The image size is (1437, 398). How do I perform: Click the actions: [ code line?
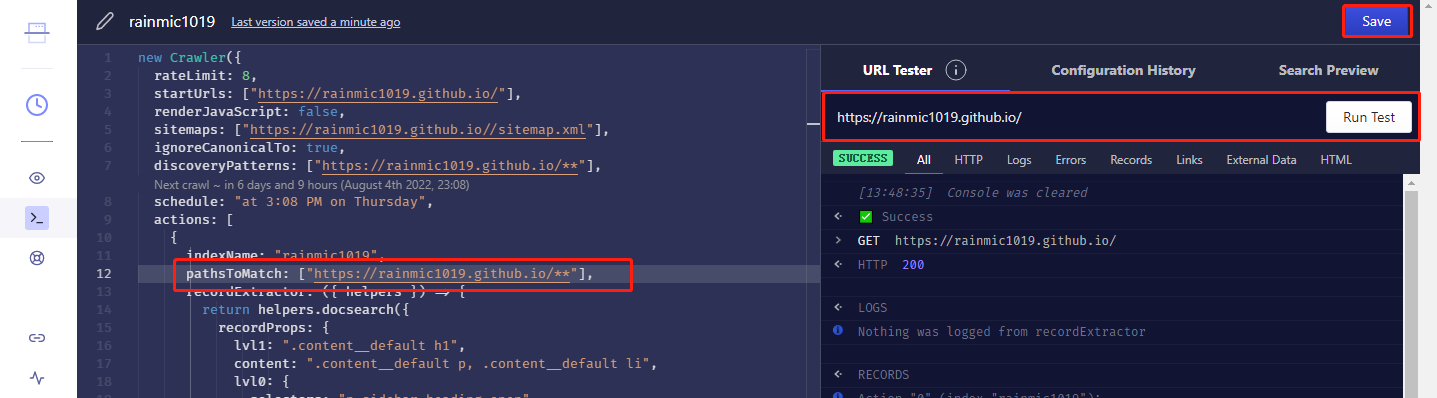point(193,219)
